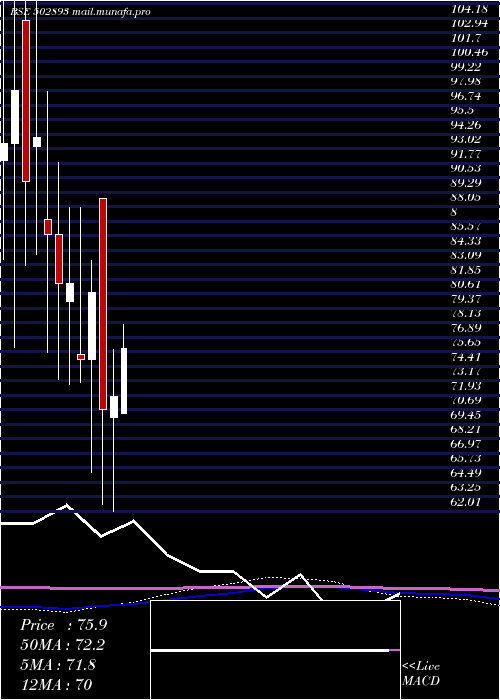The height and width of the screenshot is (700, 500).
Task: Select the 91.77 price level
Action: pos(466,154)
